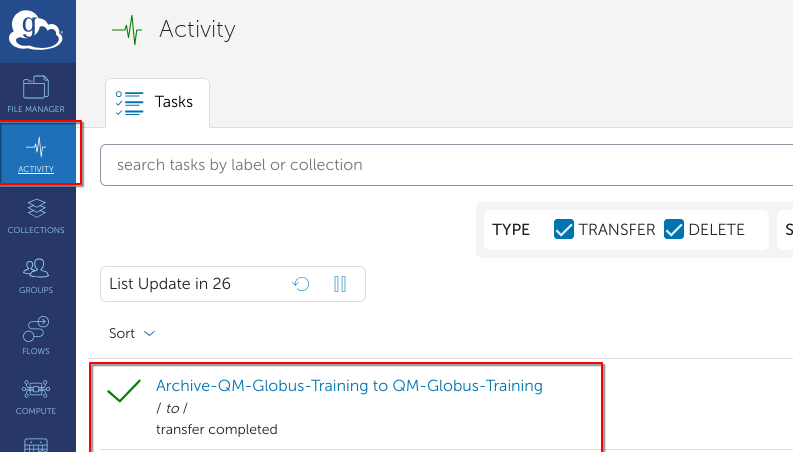Click the refresh task list icon
793x452 pixels.
(x=301, y=284)
